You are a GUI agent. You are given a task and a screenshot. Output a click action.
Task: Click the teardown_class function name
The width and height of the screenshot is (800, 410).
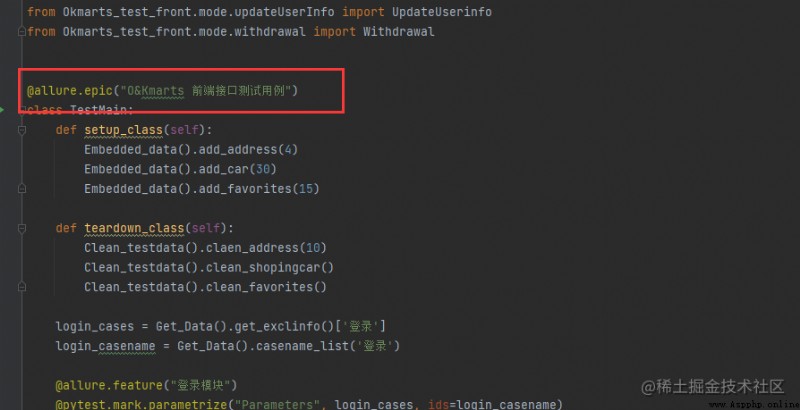[x=134, y=228]
